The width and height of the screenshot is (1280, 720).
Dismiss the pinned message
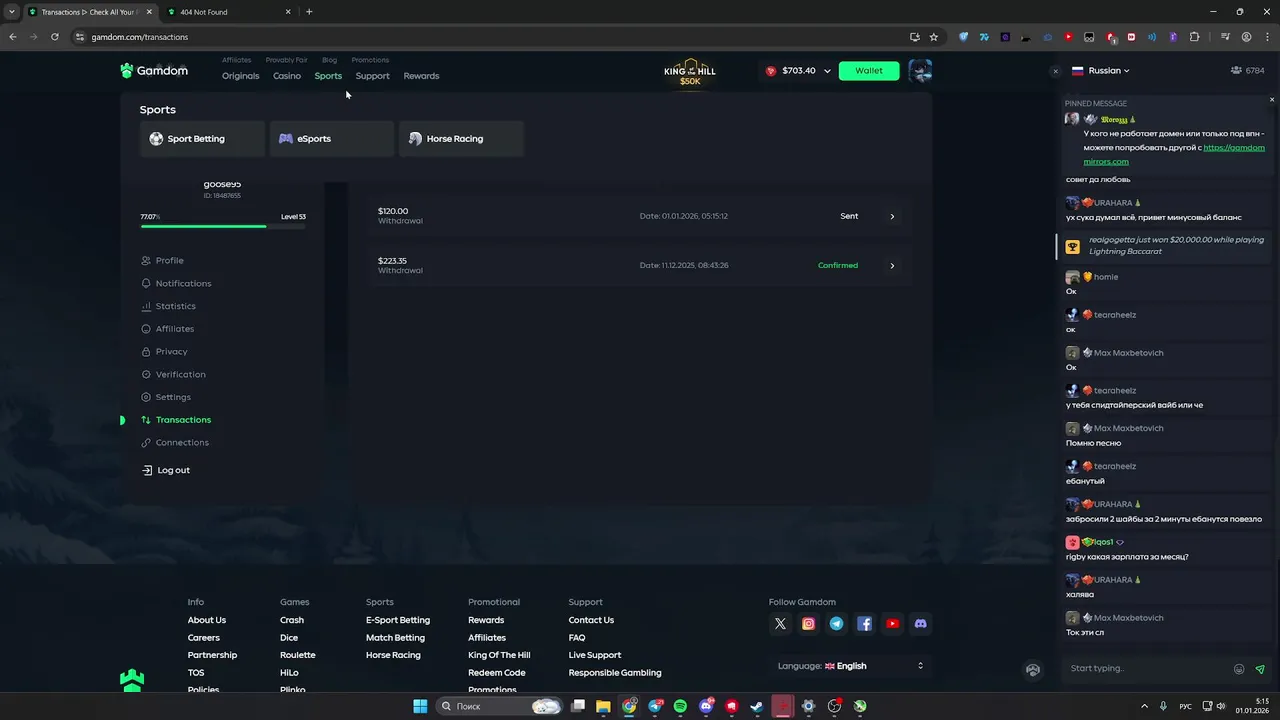1272,100
